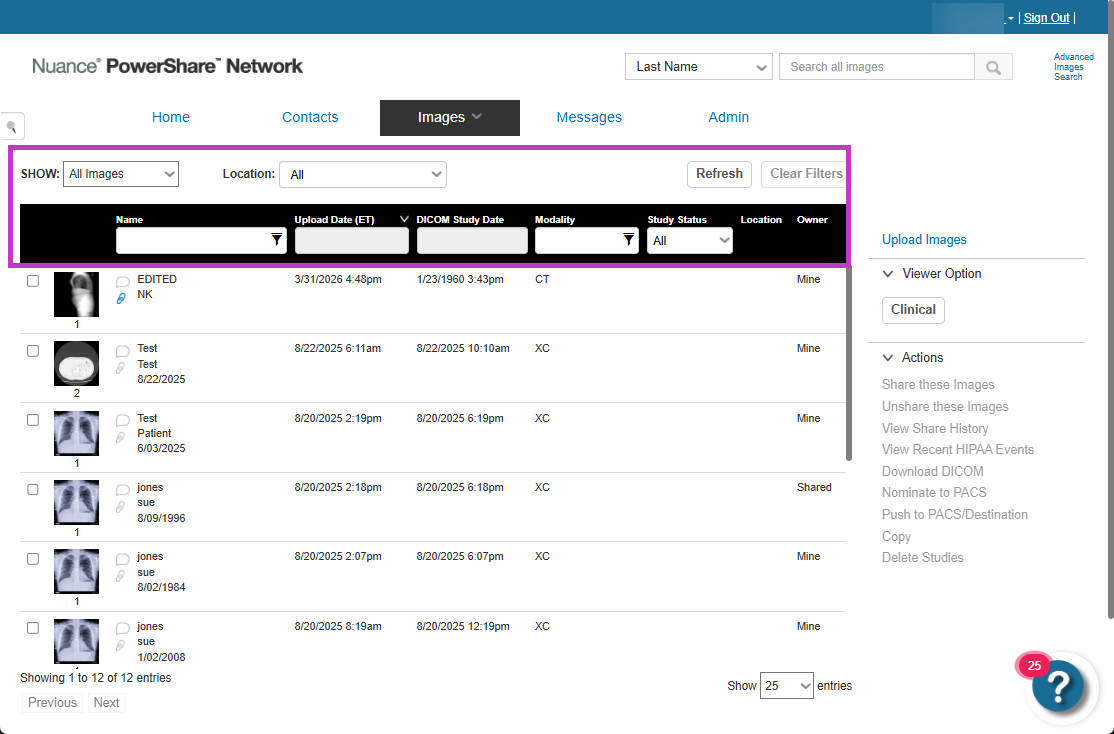Click the chest X-ray thumbnail for Test Patient

(77, 433)
